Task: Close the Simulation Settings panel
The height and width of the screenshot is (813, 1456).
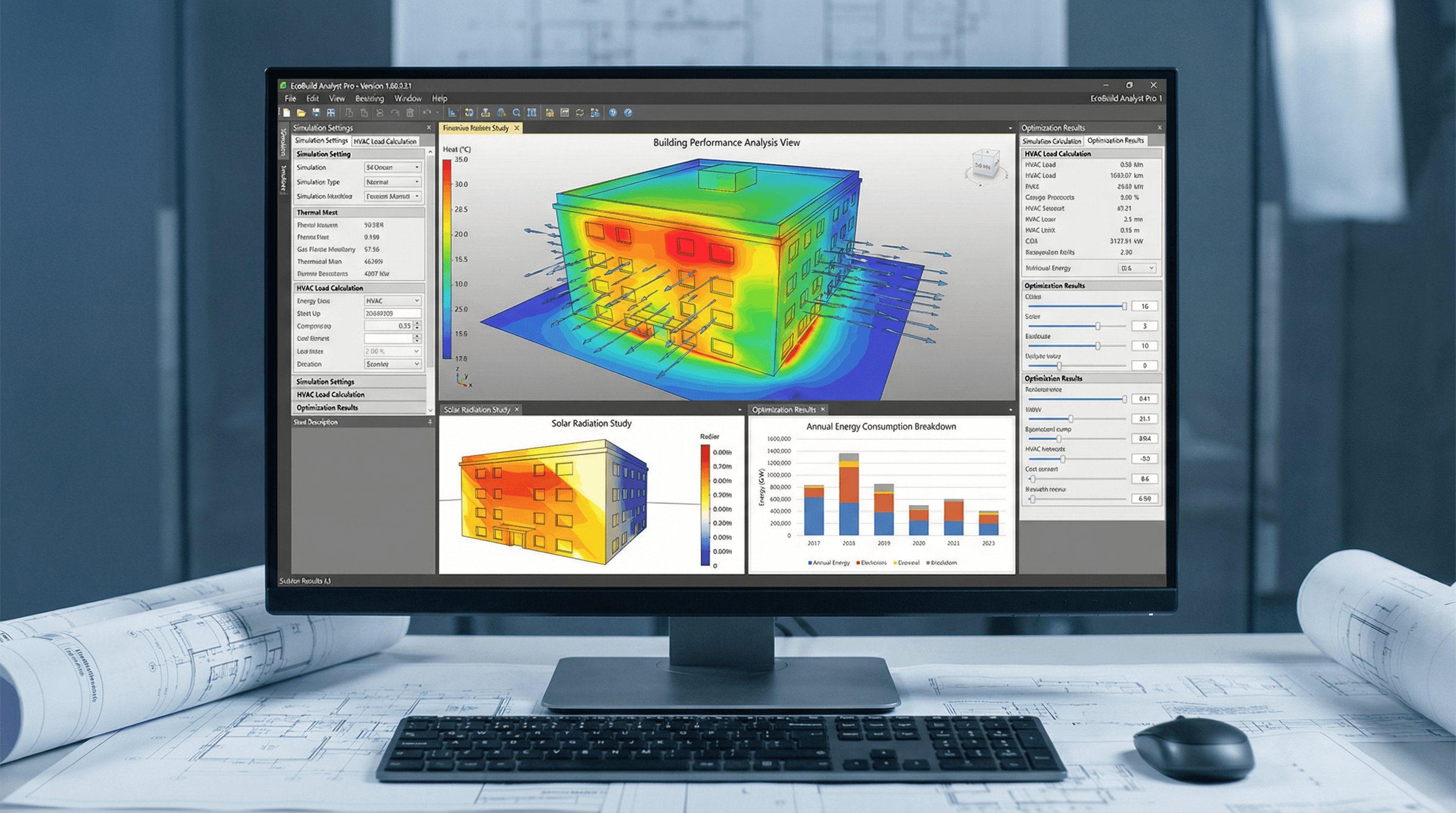Action: coord(429,128)
